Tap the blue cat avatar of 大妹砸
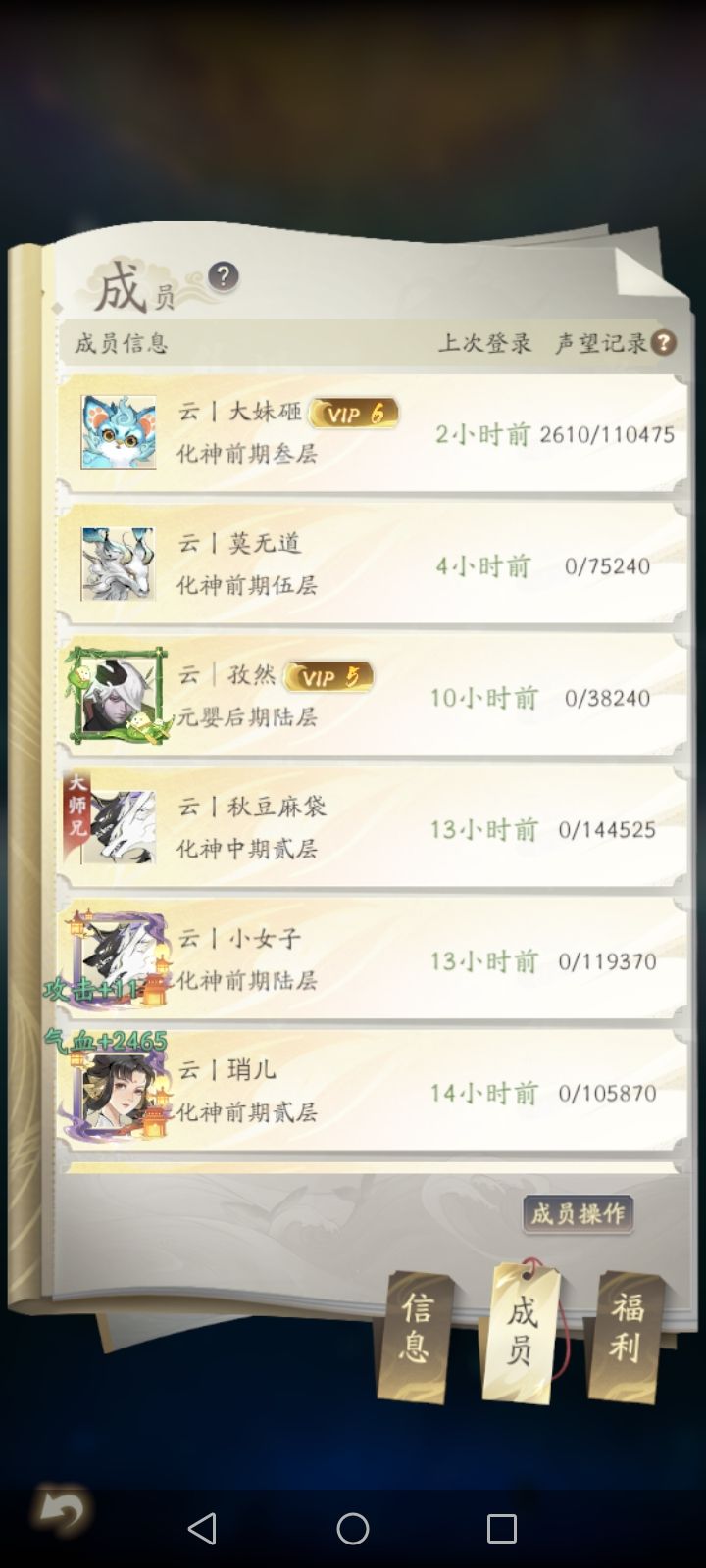 click(x=119, y=432)
